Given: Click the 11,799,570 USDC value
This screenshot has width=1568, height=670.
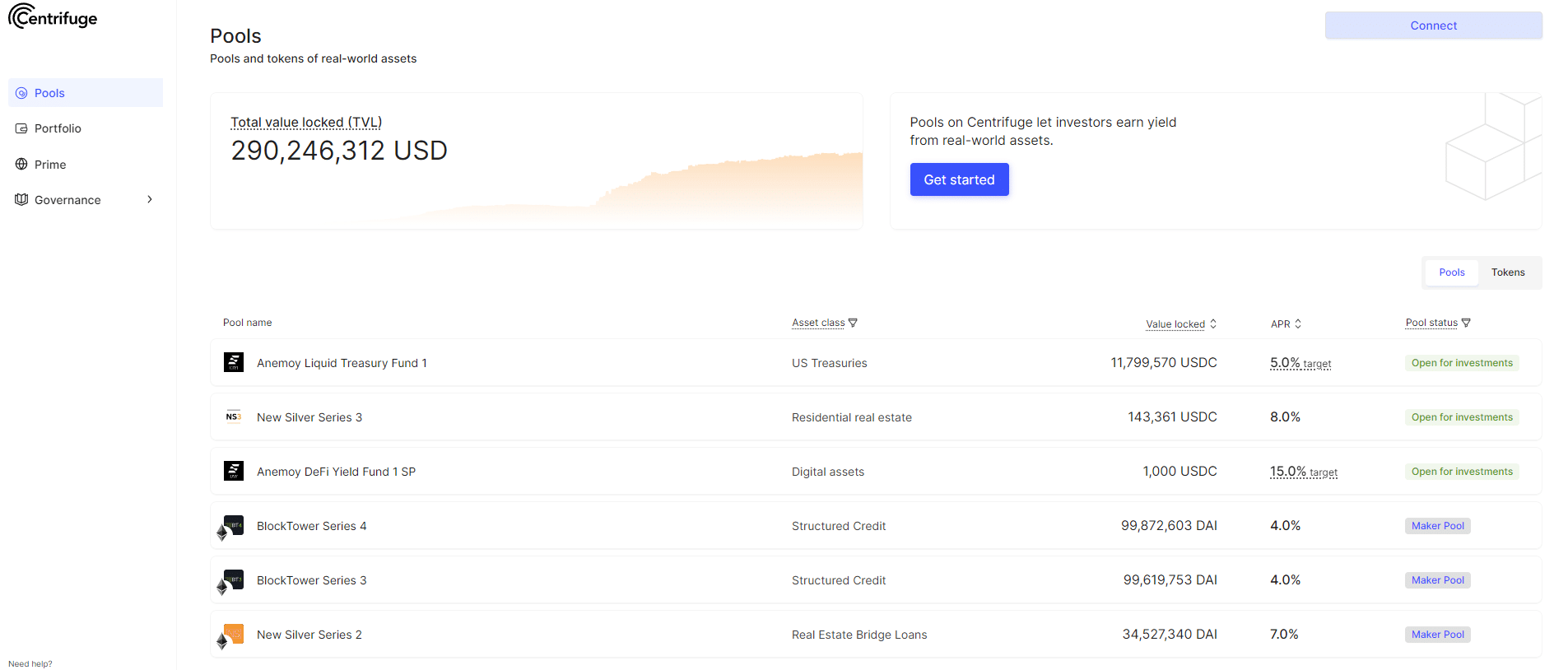Looking at the screenshot, I should point(1164,362).
